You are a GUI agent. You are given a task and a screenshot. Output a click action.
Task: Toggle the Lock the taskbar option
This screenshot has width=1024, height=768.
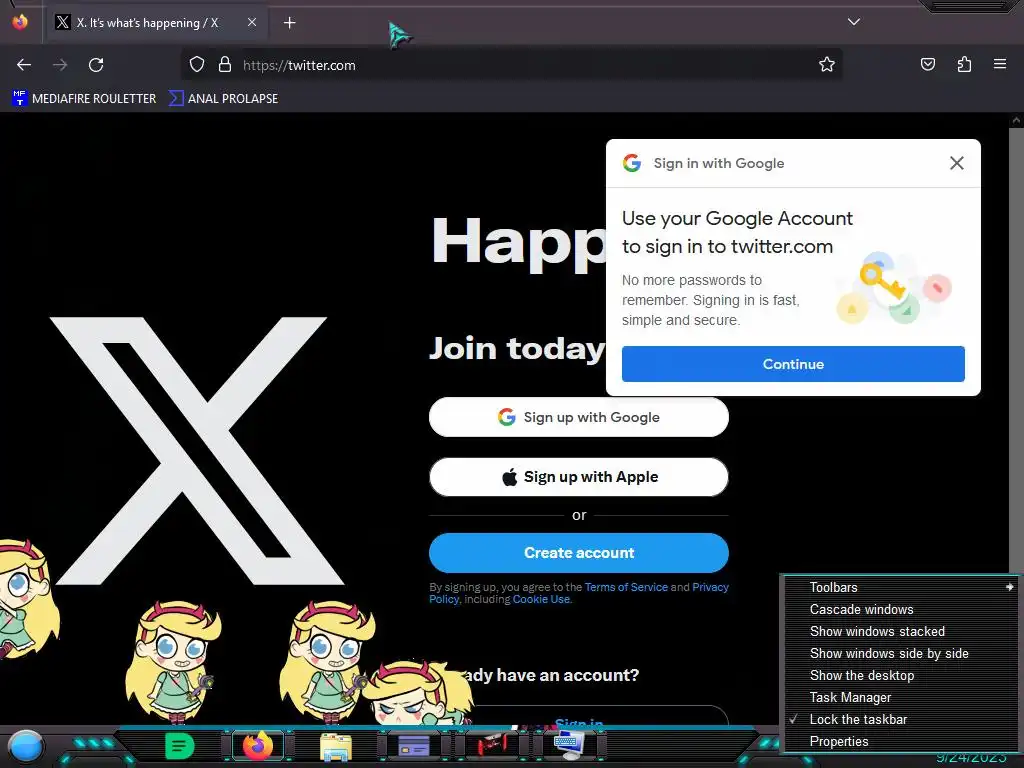(901, 719)
